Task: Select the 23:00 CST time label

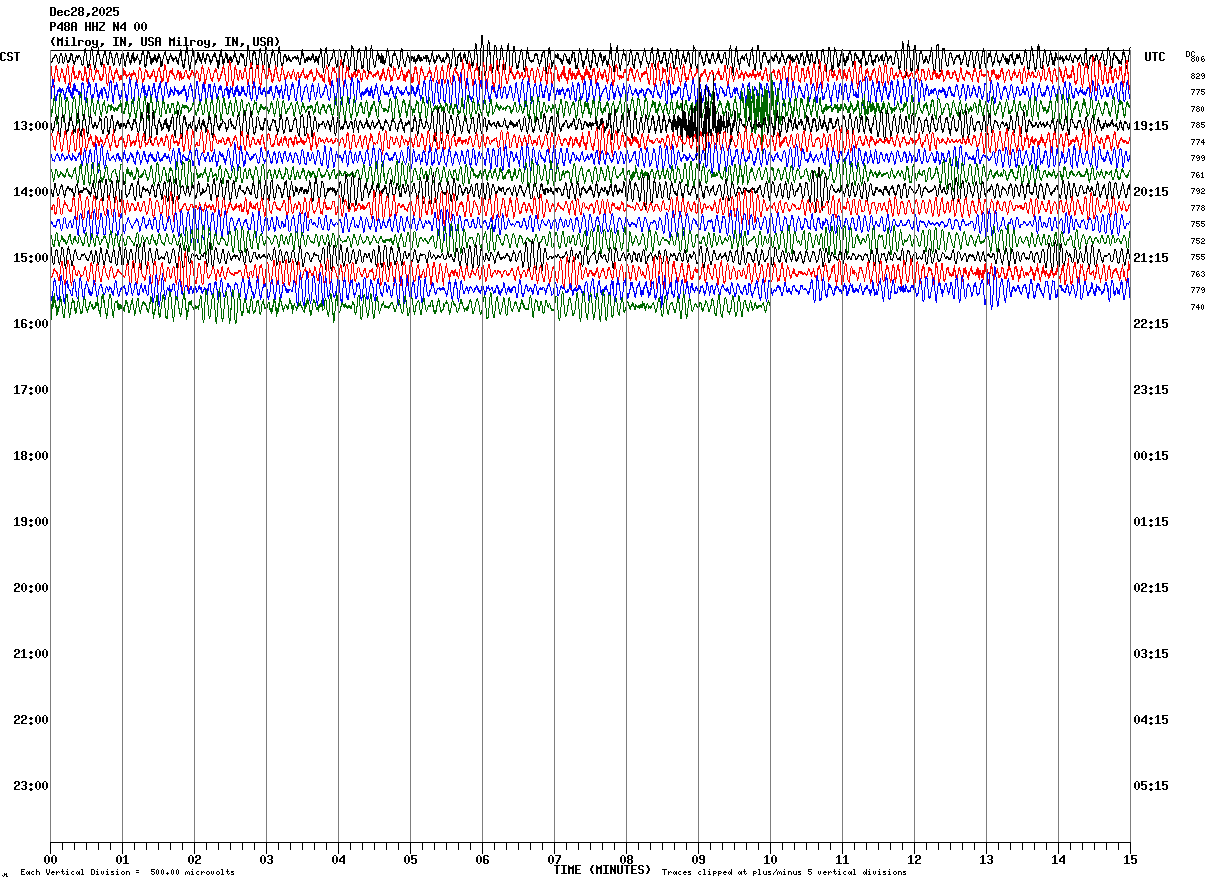Action: tap(31, 786)
